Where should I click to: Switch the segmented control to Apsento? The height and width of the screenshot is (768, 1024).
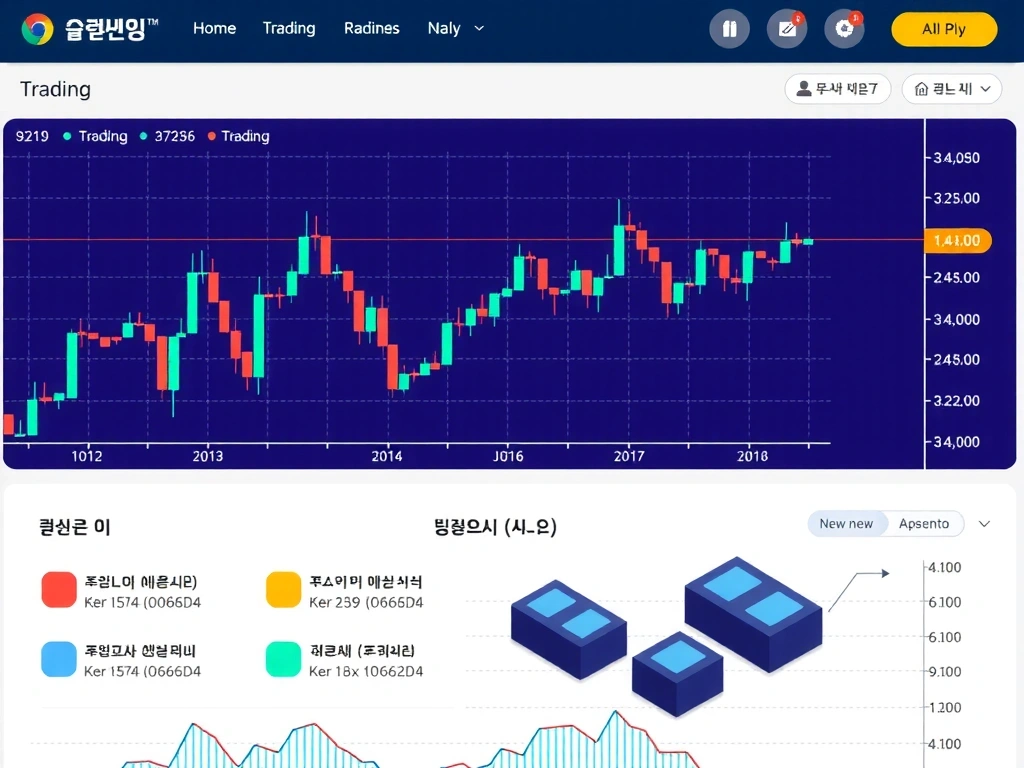[x=925, y=523]
